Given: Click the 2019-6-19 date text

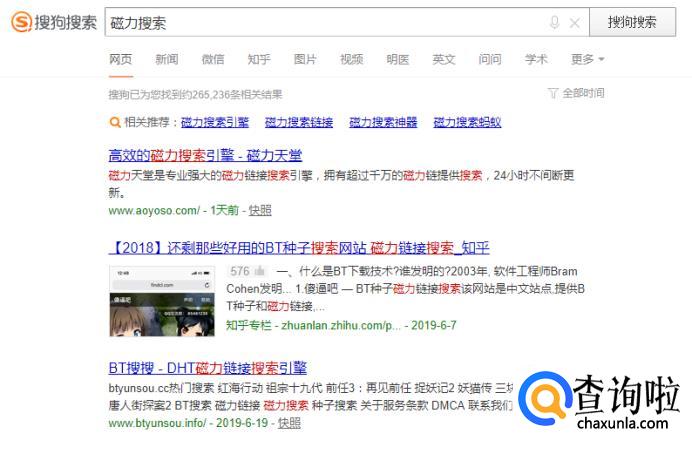Looking at the screenshot, I should coord(242,423).
